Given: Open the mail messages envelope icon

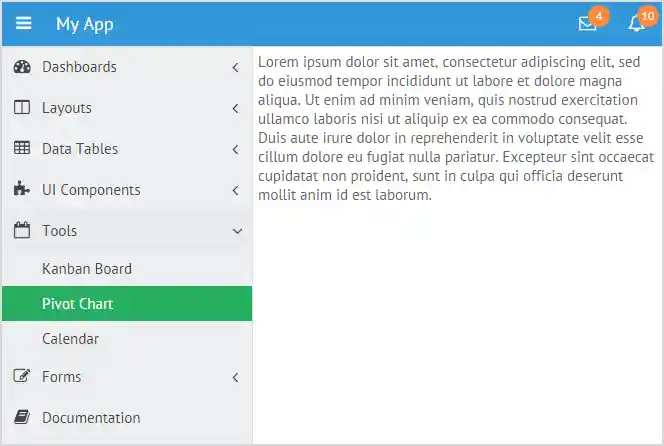Looking at the screenshot, I should click(587, 24).
